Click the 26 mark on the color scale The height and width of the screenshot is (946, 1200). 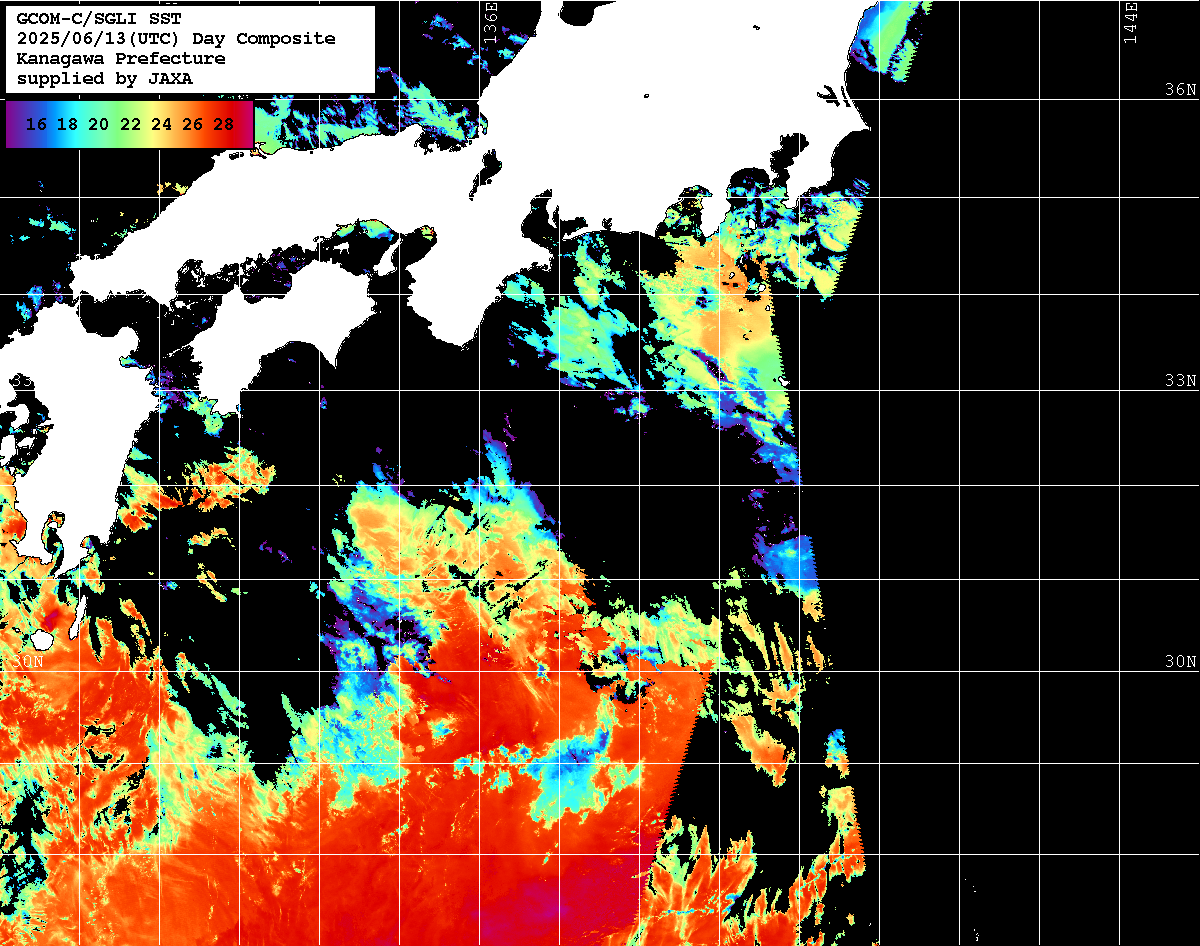click(193, 125)
